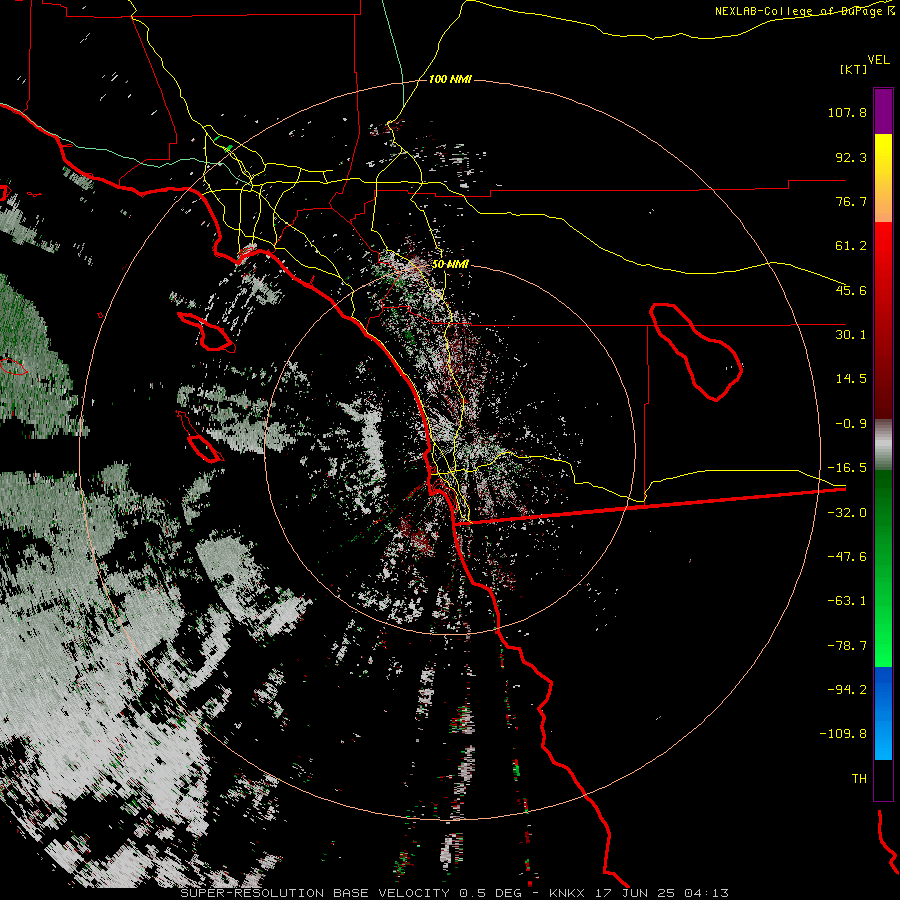Image resolution: width=900 pixels, height=900 pixels.
Task: Click the -78.7 velocity scale value
Action: pos(847,646)
